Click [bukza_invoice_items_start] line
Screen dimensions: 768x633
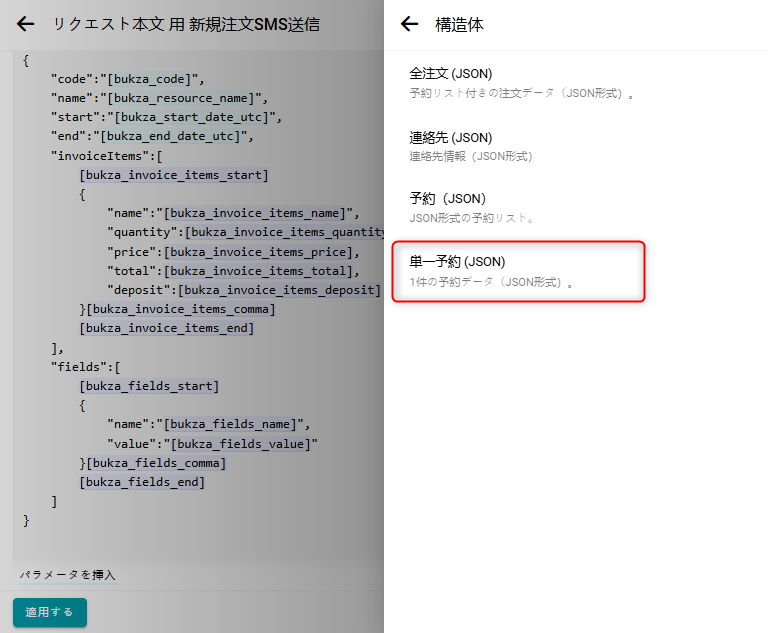(174, 175)
